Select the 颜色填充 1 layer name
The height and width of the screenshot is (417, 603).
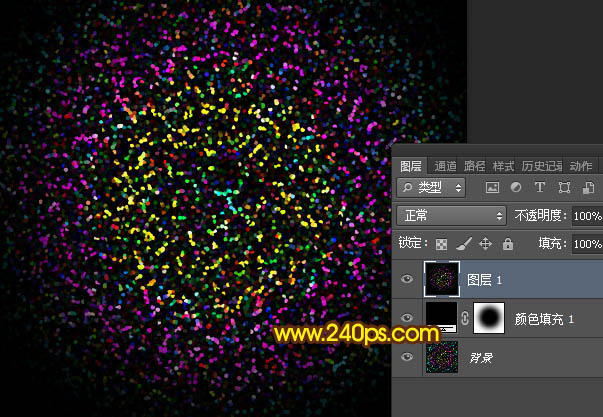coord(544,319)
